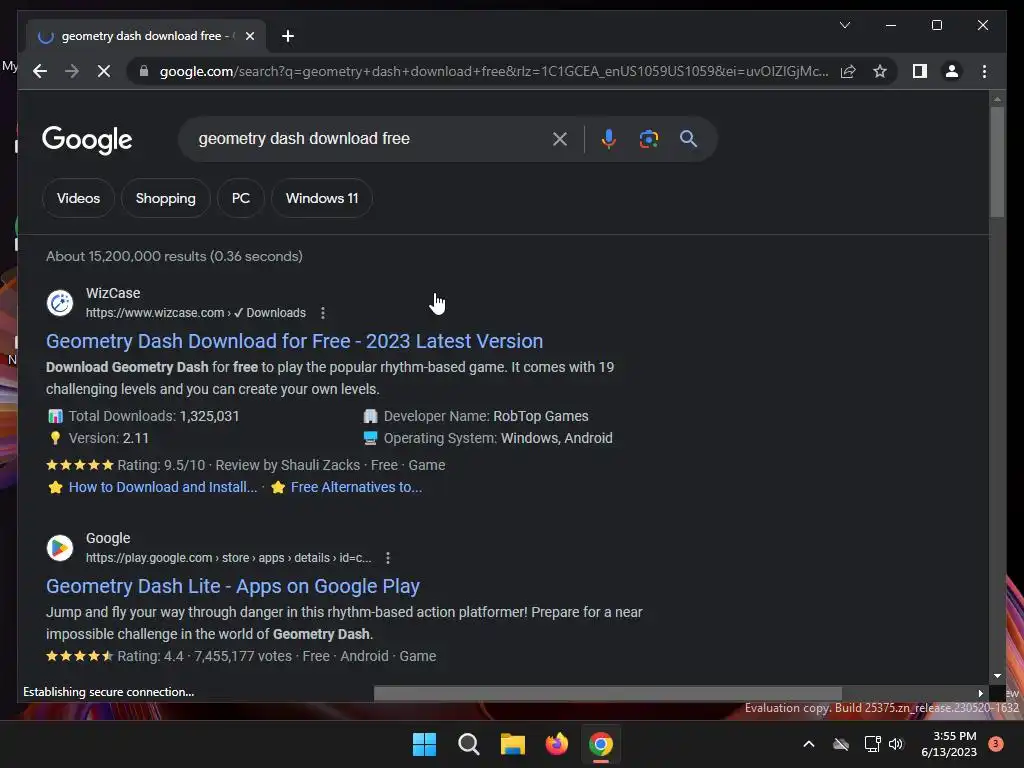1024x768 pixels.
Task: Close the geometry dash download free tab
Action: click(x=249, y=36)
